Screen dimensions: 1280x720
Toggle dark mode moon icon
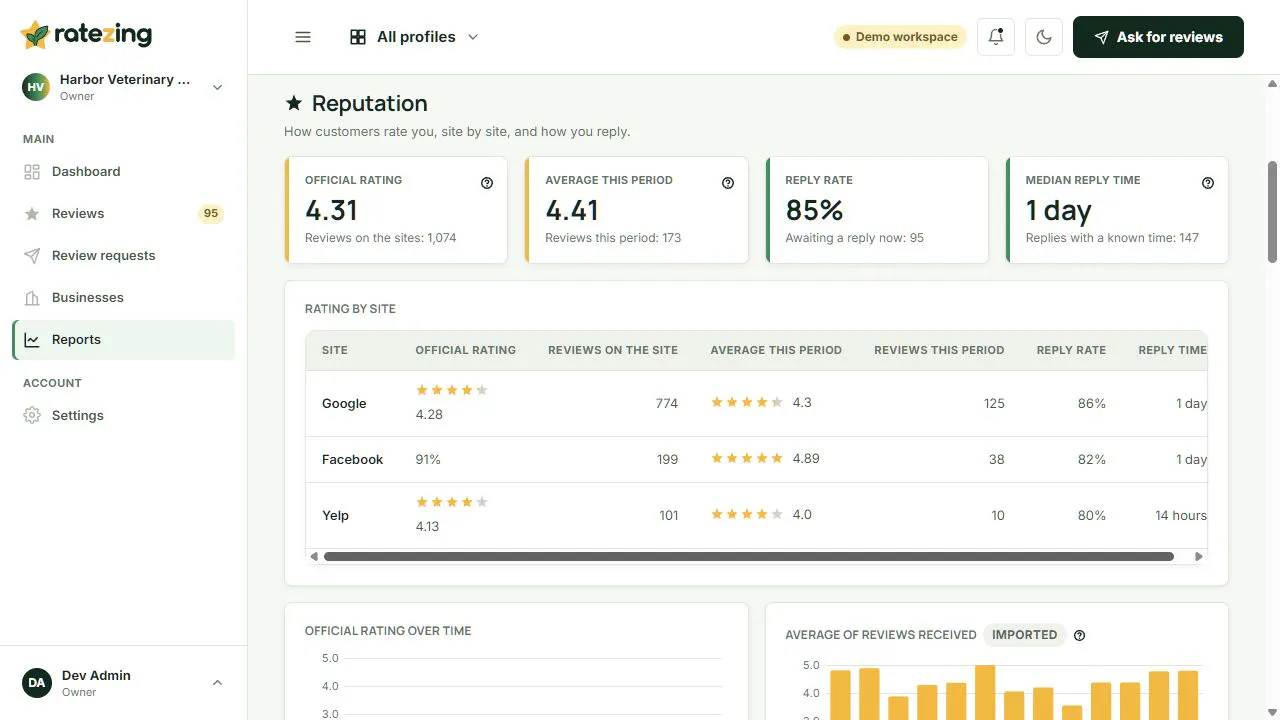1044,37
